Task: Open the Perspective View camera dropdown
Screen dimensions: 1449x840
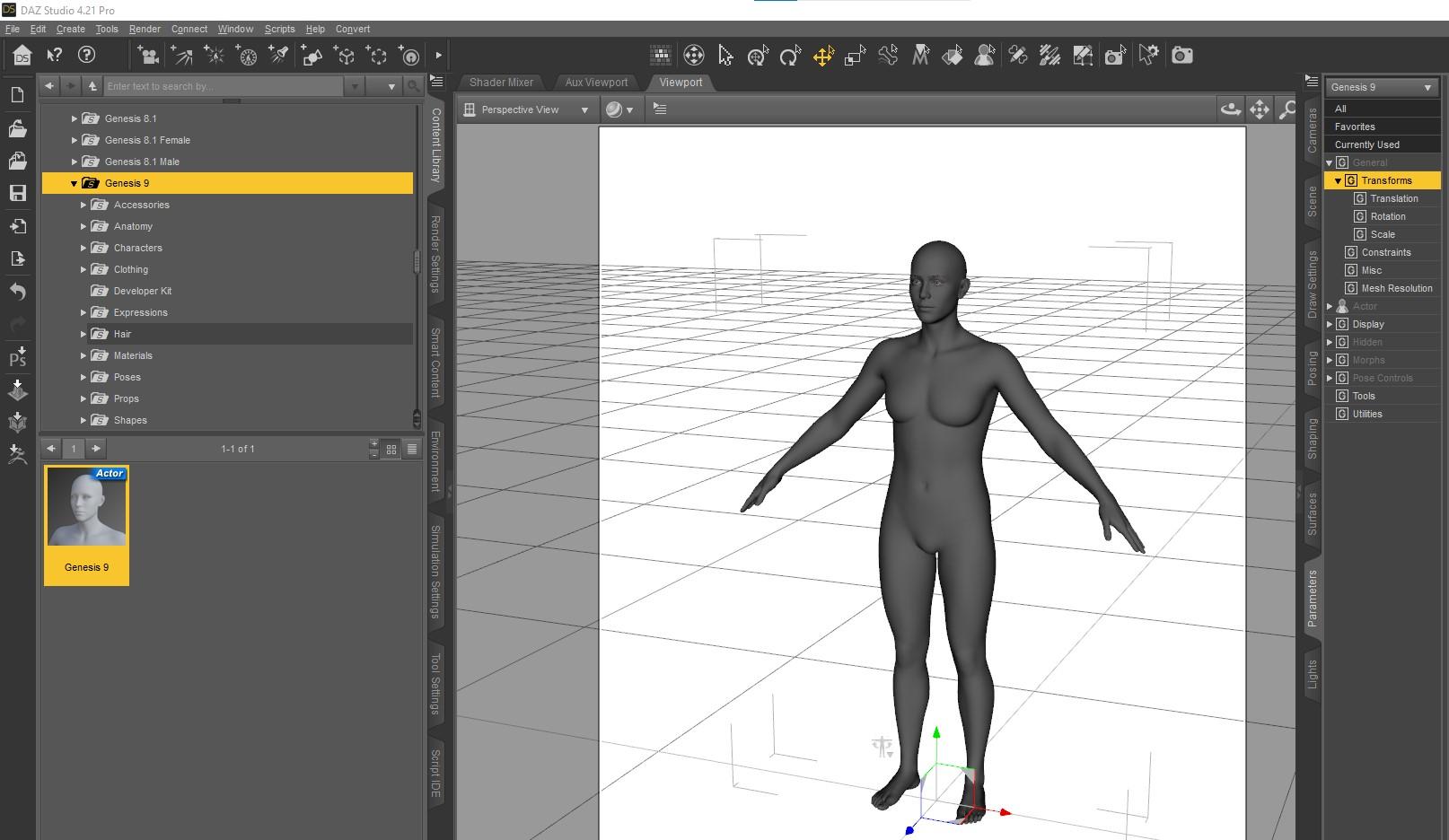Action: tap(526, 109)
